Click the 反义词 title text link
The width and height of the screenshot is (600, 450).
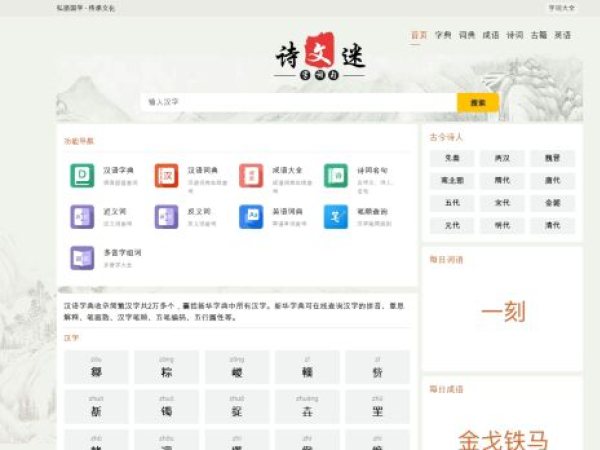pos(199,211)
